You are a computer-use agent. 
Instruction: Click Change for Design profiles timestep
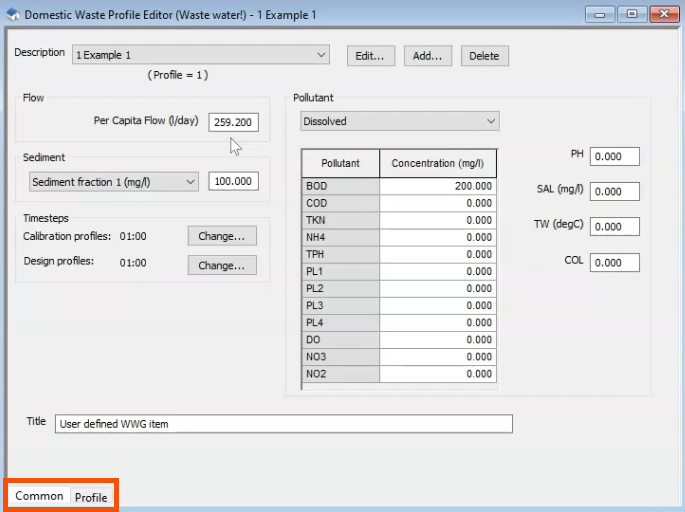(222, 265)
